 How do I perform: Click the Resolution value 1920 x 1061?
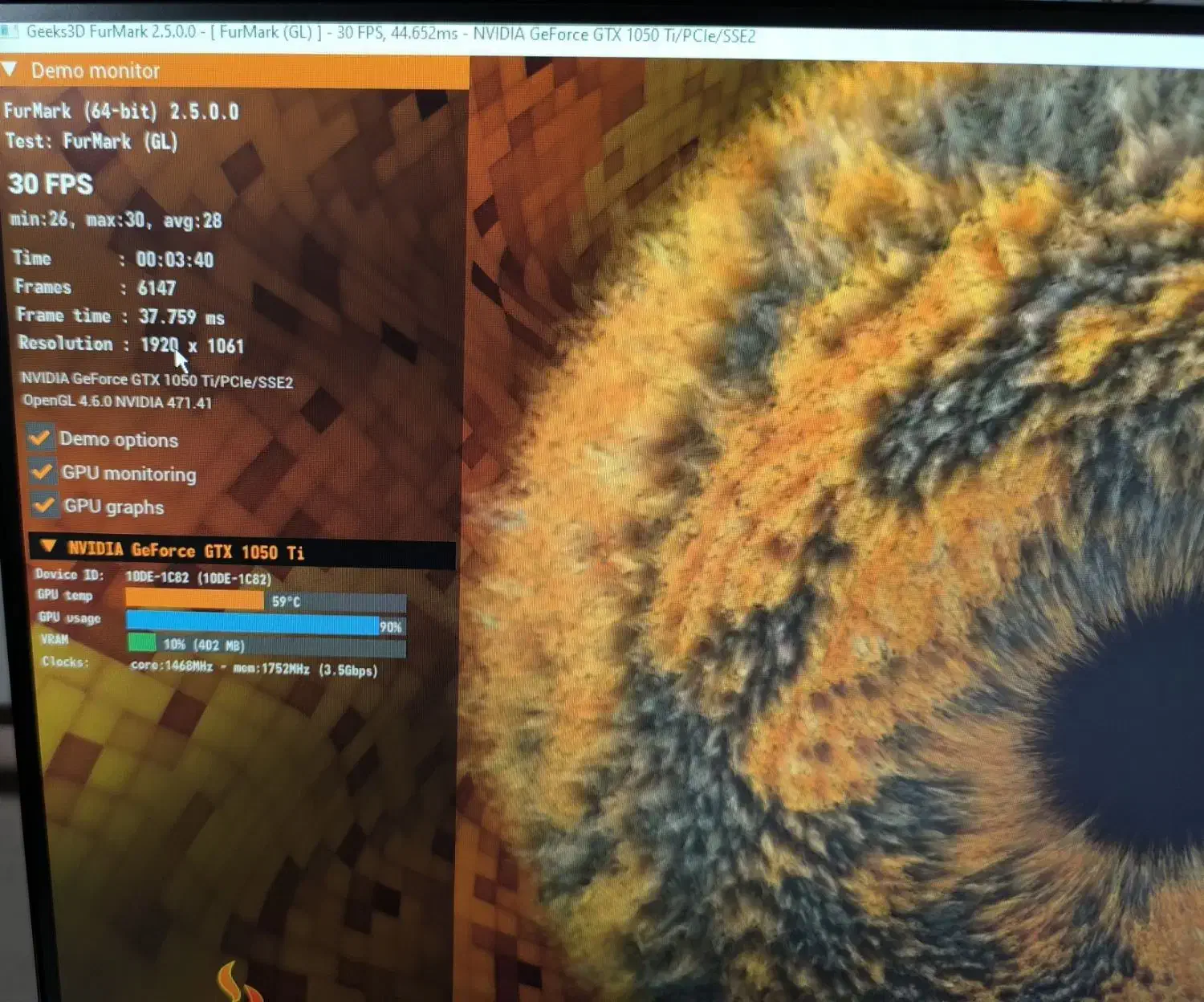(x=192, y=345)
